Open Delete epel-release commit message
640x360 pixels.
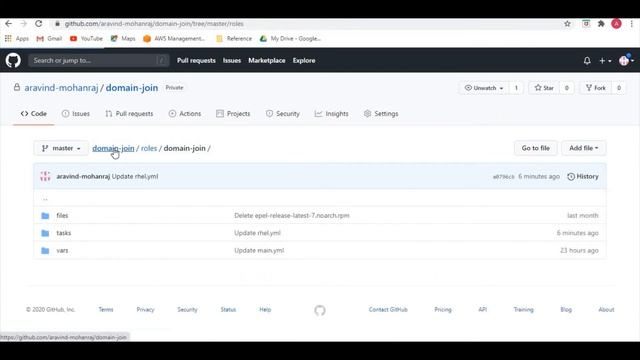click(292, 216)
